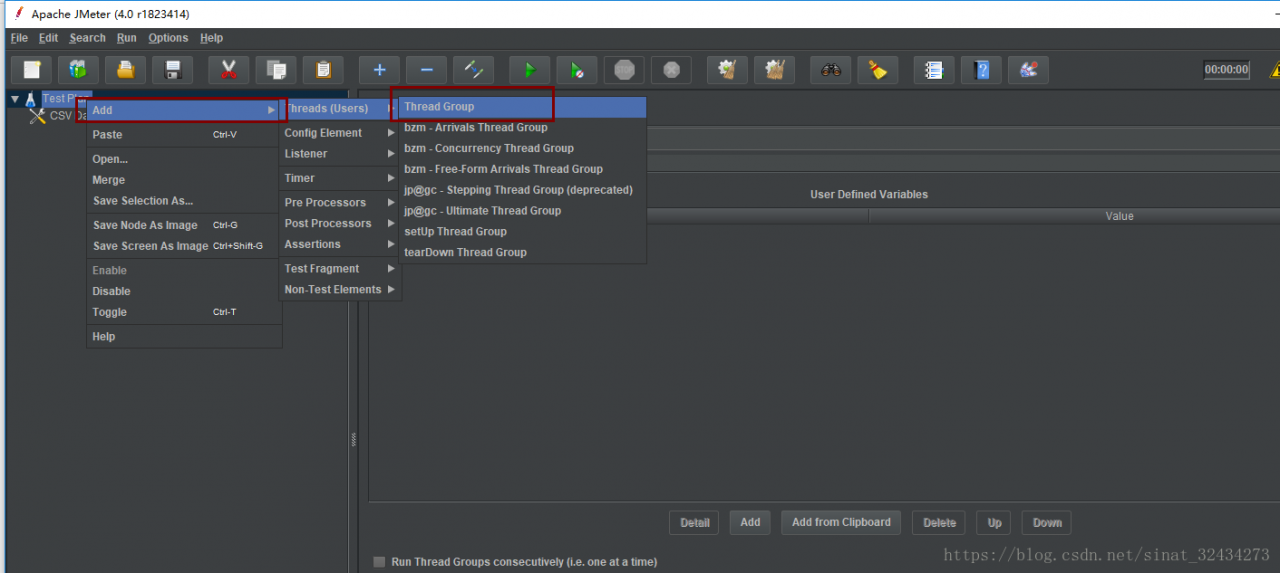Select Thread Group in the submenu
Screen dimensions: 1280x573
(x=523, y=107)
